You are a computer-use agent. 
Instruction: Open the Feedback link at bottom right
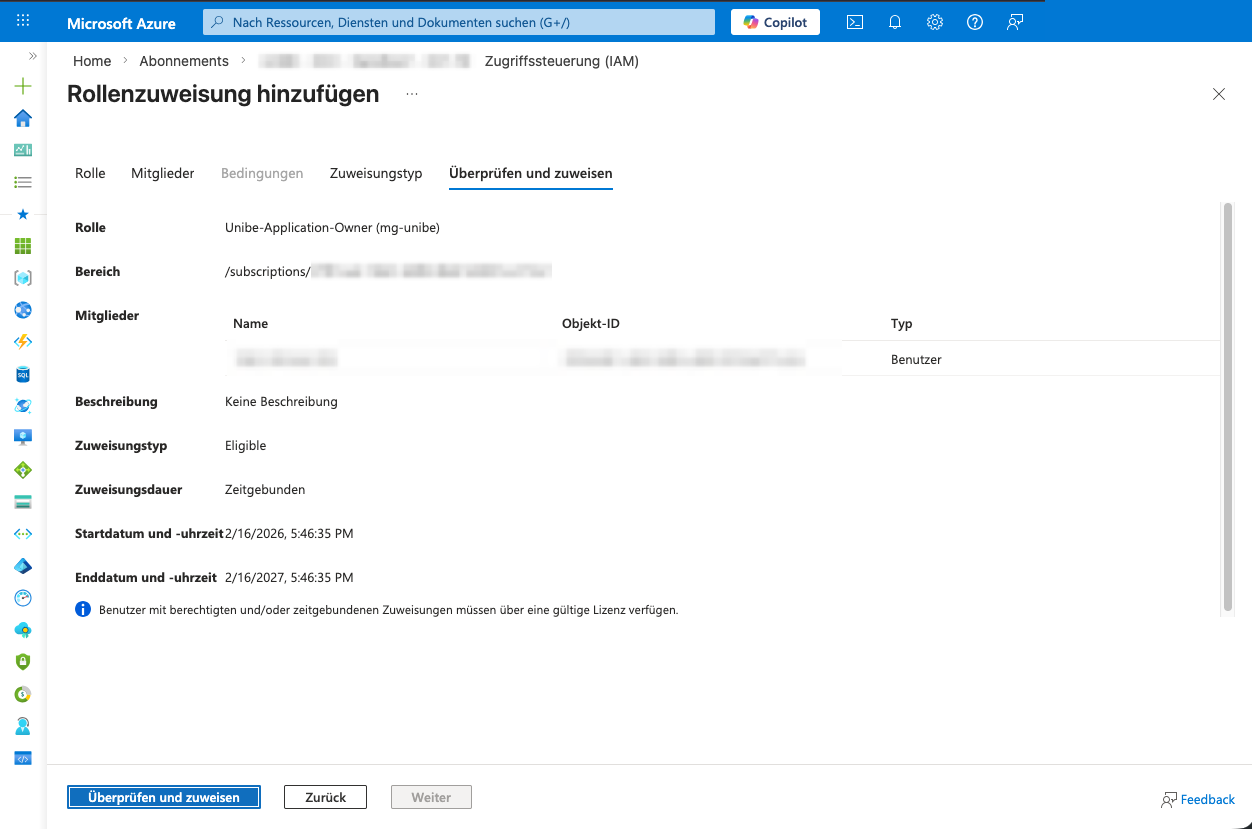click(x=1198, y=798)
